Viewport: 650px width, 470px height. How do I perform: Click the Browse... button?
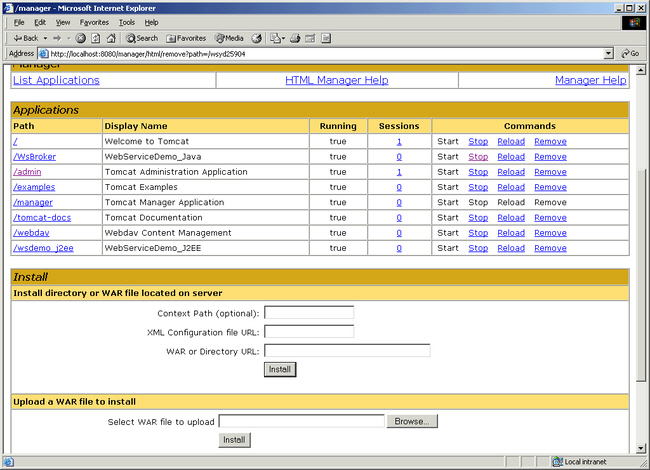(x=412, y=421)
